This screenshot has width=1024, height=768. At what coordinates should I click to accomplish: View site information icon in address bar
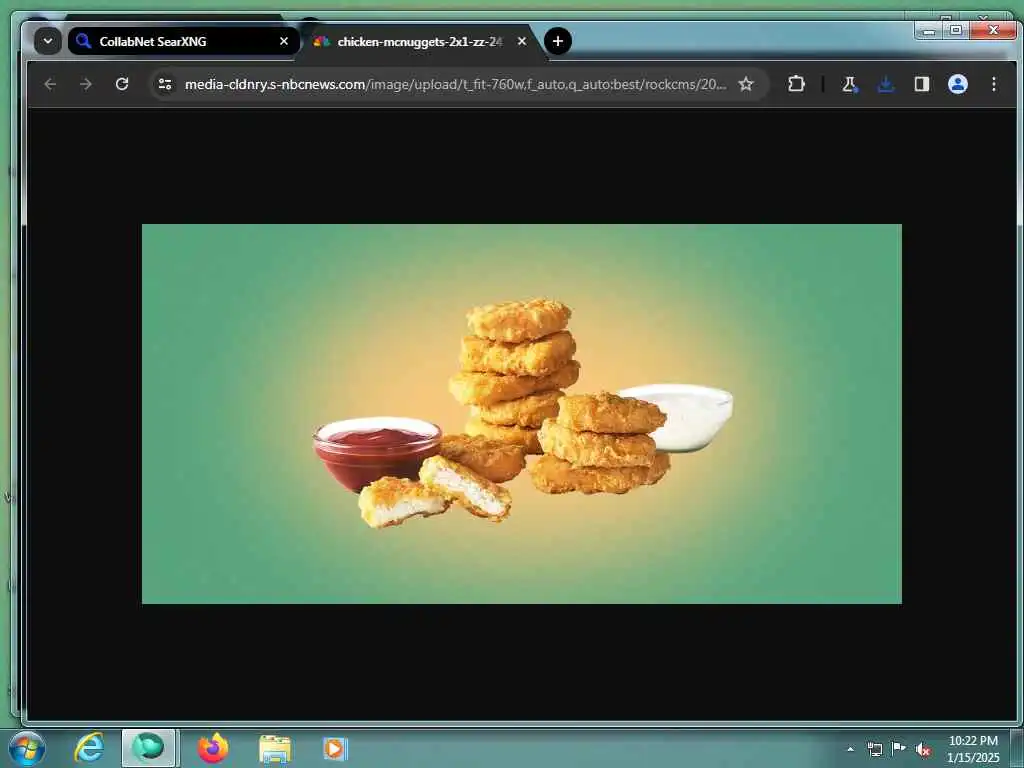pyautogui.click(x=165, y=84)
